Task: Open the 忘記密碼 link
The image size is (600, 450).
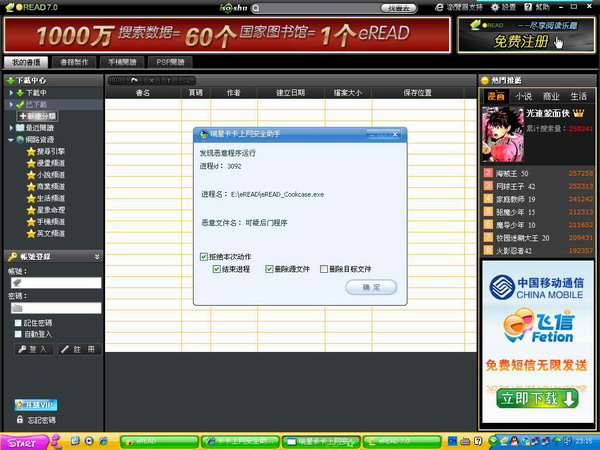Action: (x=41, y=420)
